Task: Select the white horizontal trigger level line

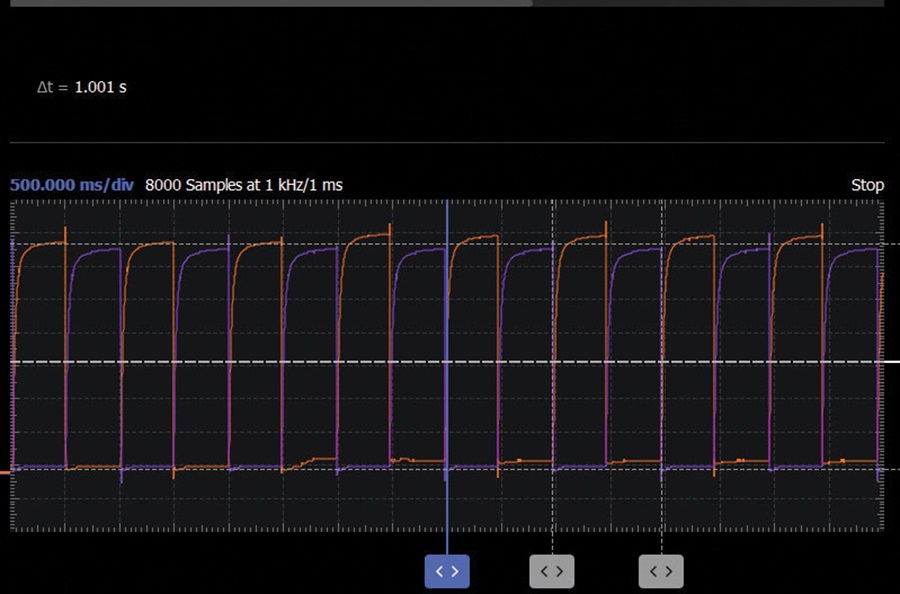Action: pos(447,362)
